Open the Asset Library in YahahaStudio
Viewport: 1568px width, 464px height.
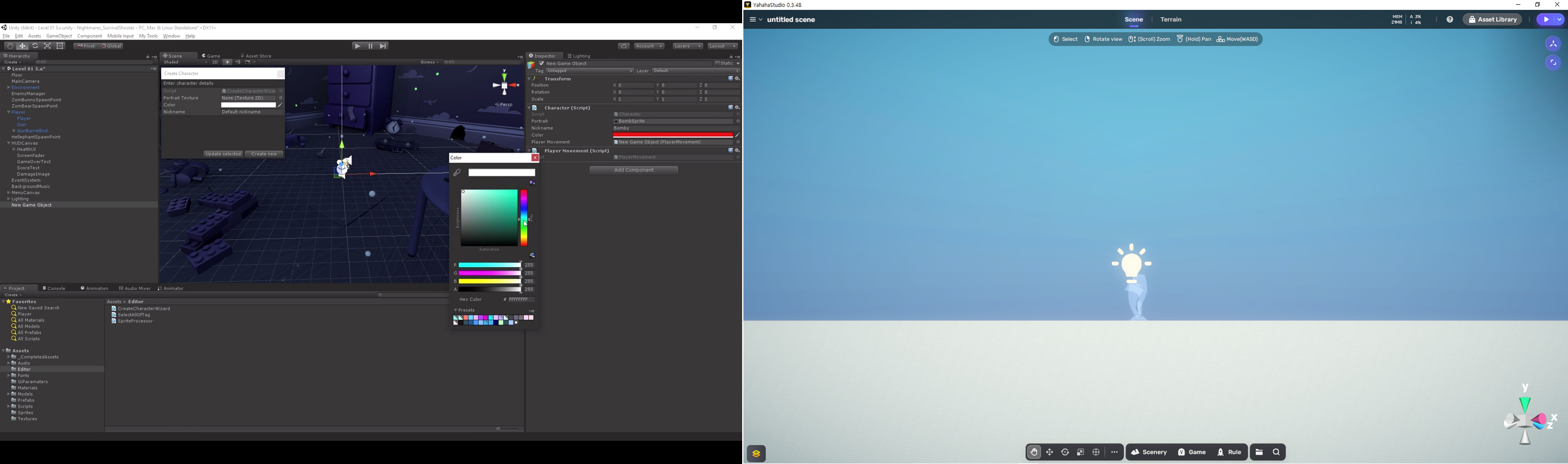tap(1493, 19)
